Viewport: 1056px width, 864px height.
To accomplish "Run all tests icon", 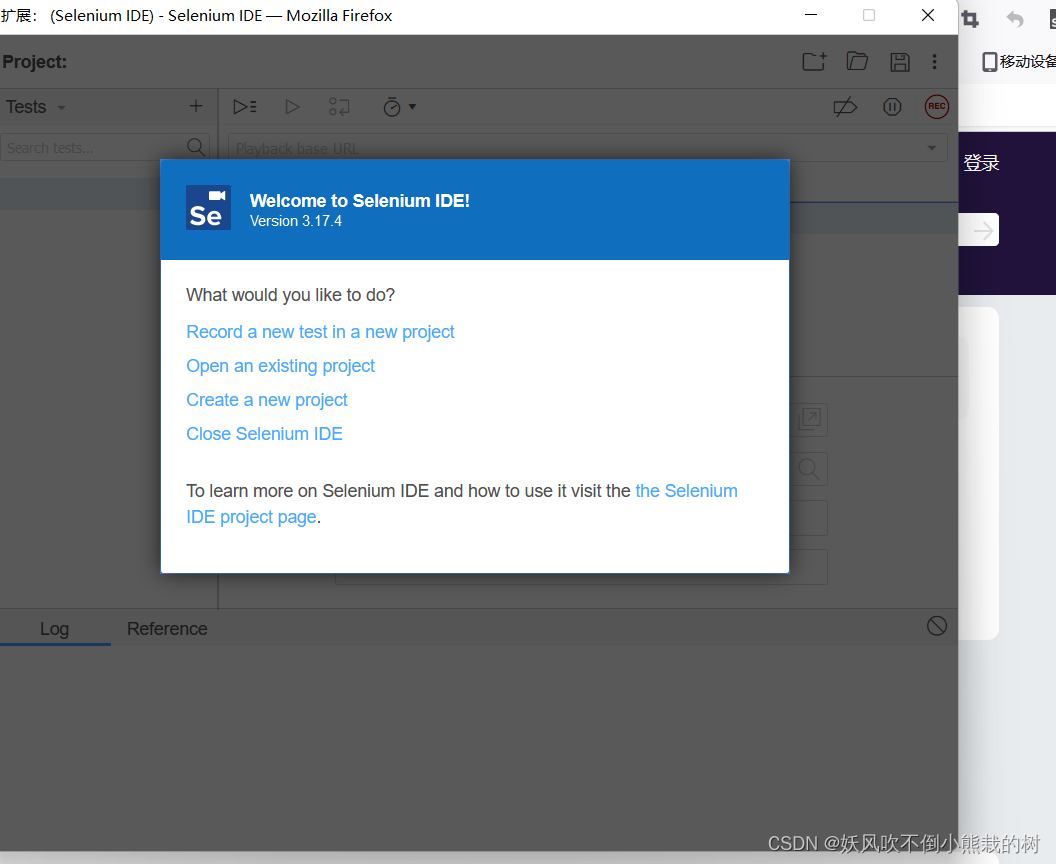I will click(244, 107).
